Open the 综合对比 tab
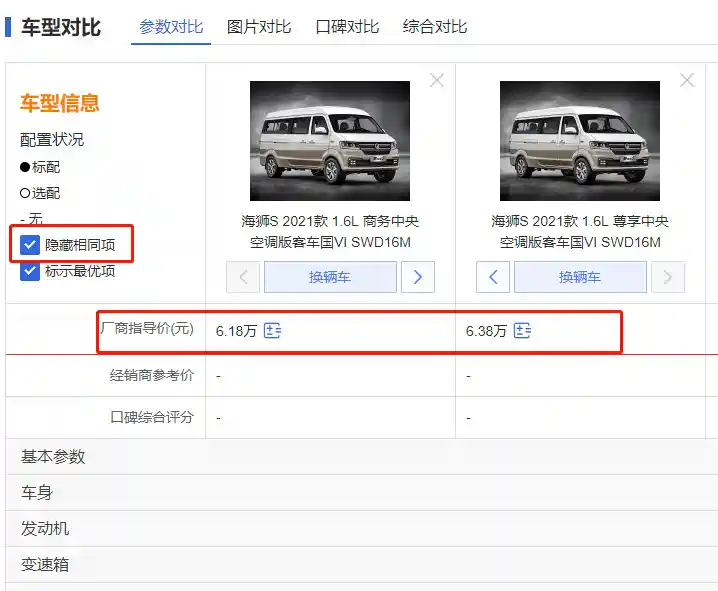 point(435,27)
